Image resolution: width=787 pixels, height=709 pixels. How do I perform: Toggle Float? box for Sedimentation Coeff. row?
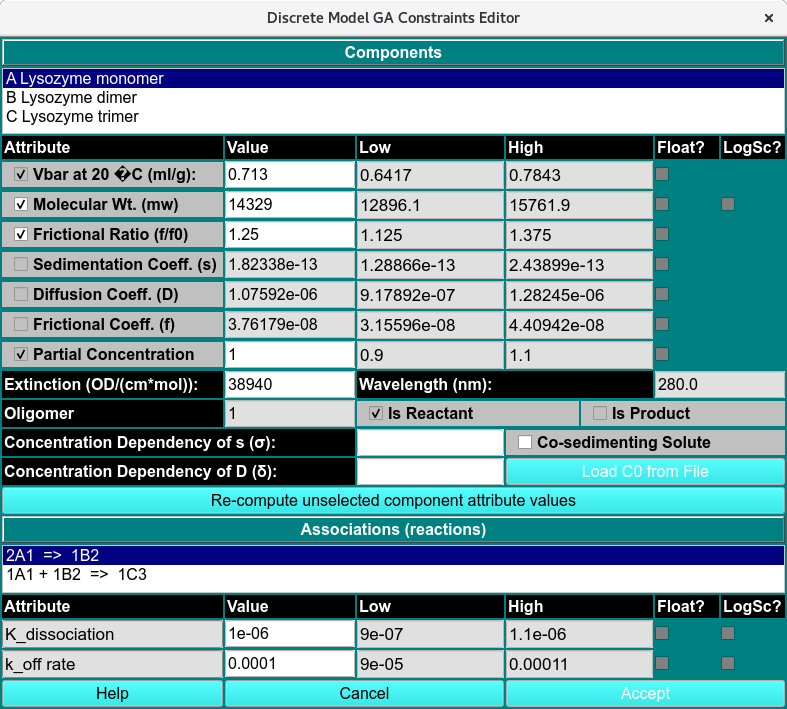click(x=662, y=264)
